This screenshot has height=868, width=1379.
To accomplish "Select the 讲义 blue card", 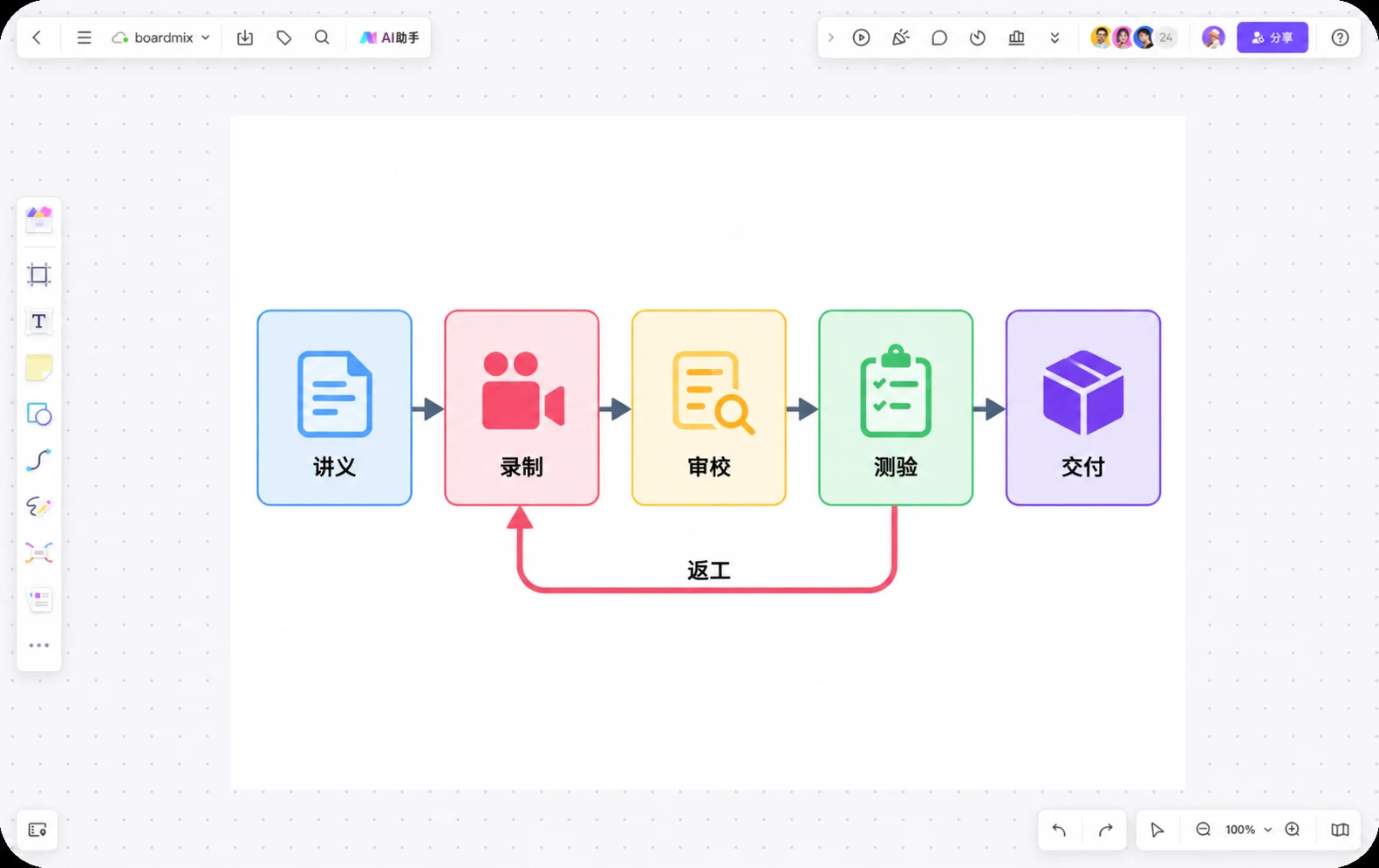I will coord(334,407).
